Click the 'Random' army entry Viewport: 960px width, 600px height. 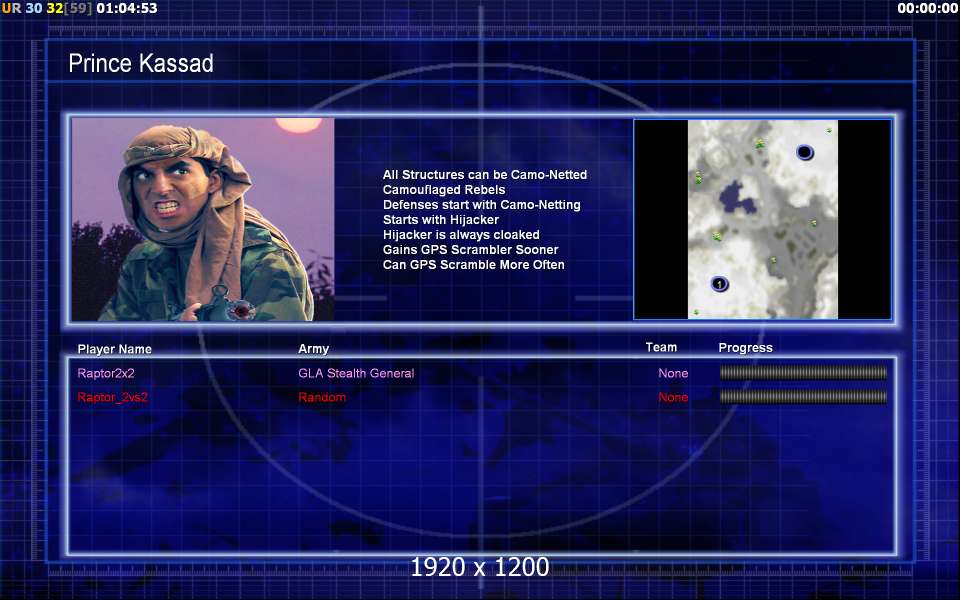pos(322,397)
